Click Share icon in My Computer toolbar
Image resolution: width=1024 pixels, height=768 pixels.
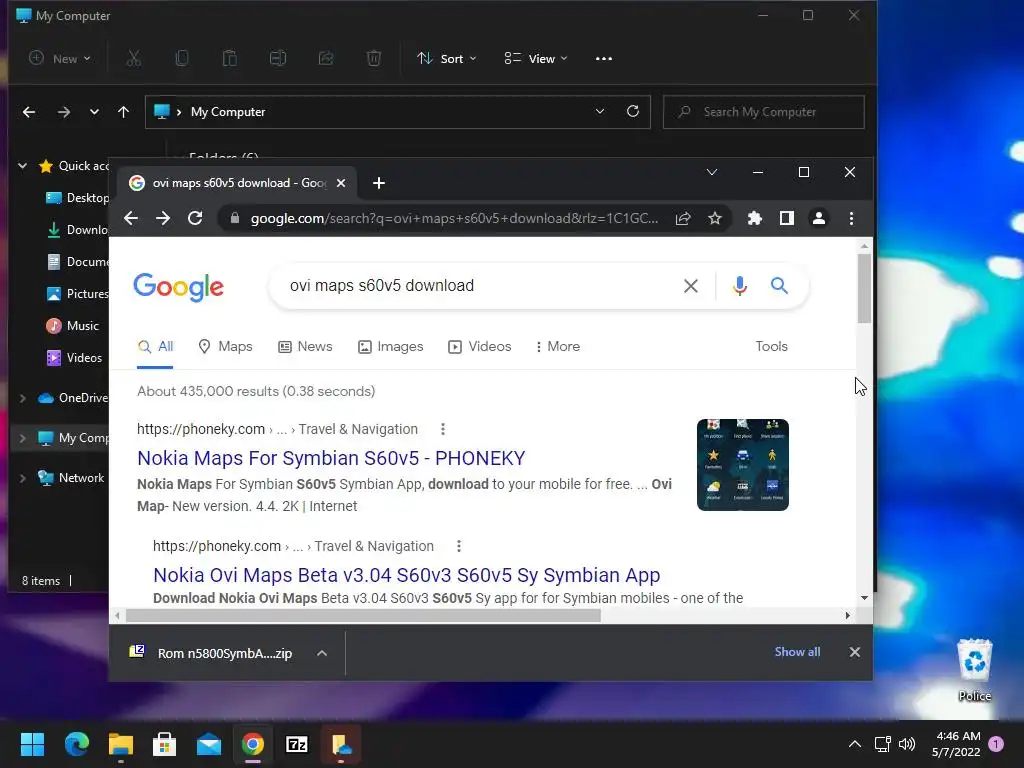tap(326, 59)
